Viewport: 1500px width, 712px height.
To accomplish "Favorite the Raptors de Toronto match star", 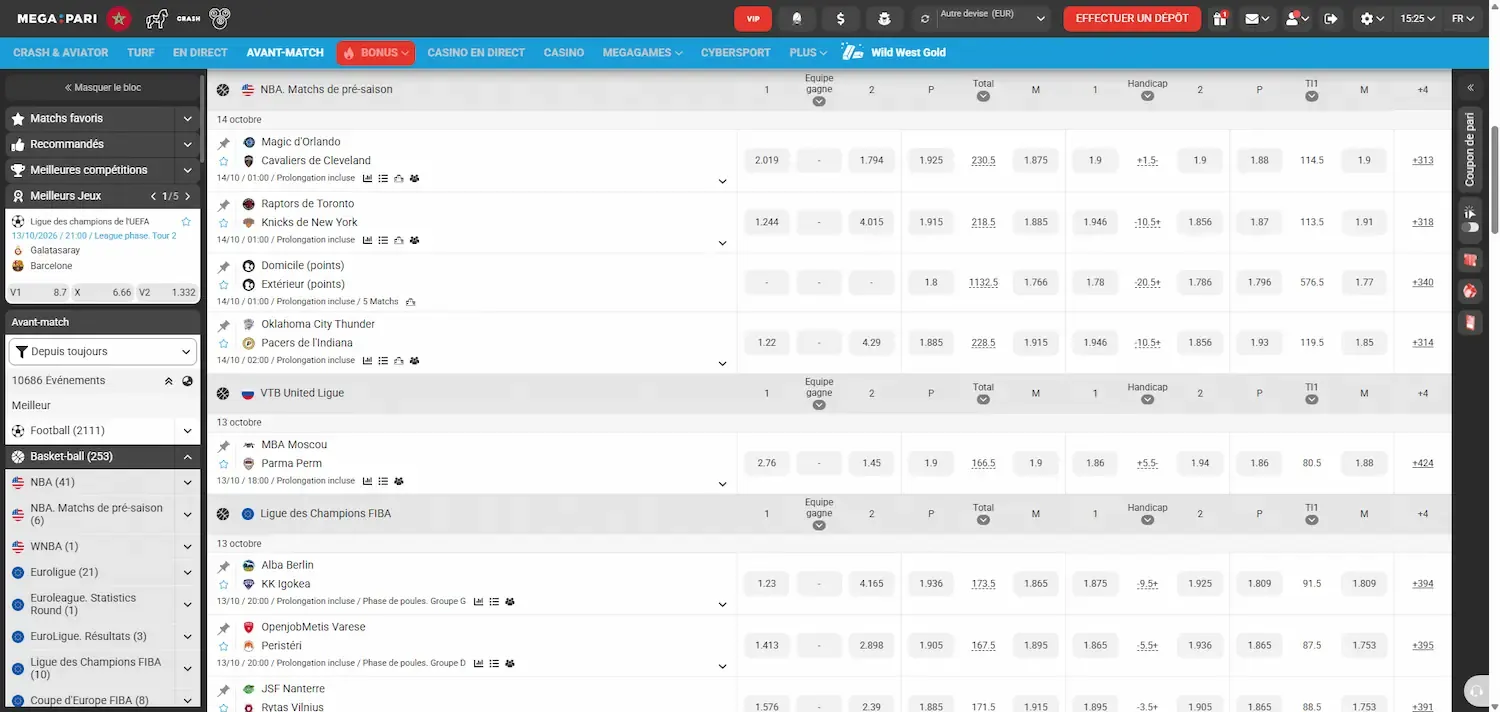I will (224, 222).
